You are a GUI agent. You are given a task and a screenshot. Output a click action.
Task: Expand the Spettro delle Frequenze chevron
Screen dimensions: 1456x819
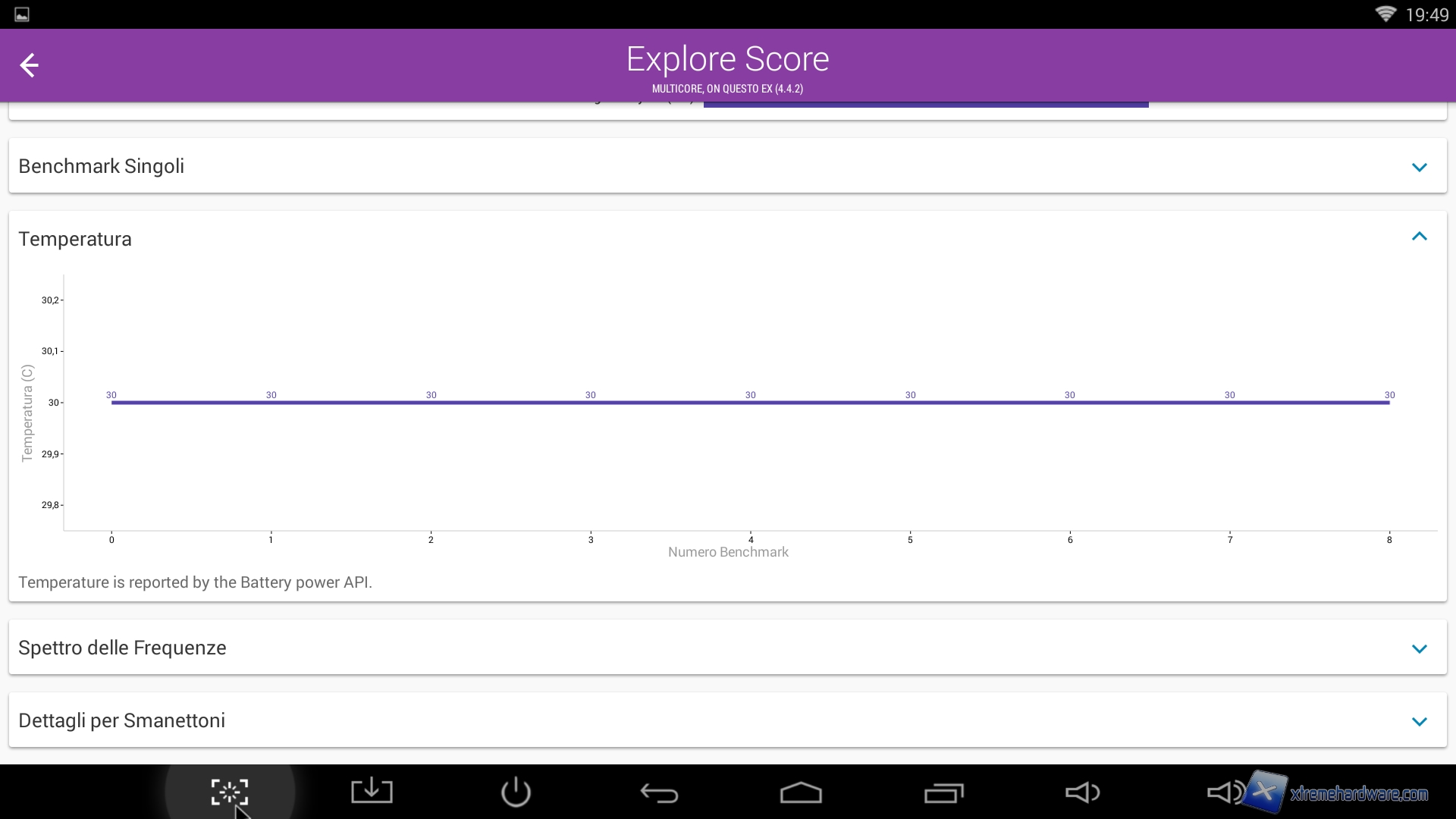point(1420,648)
